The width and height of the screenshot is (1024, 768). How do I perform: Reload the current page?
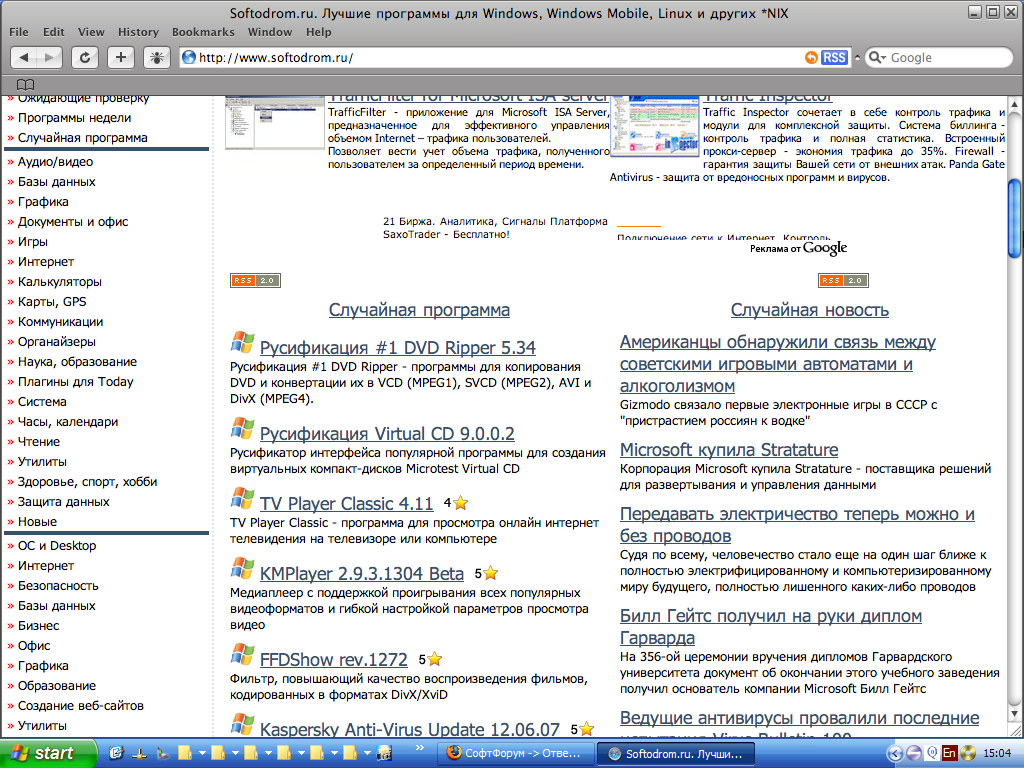pyautogui.click(x=85, y=57)
